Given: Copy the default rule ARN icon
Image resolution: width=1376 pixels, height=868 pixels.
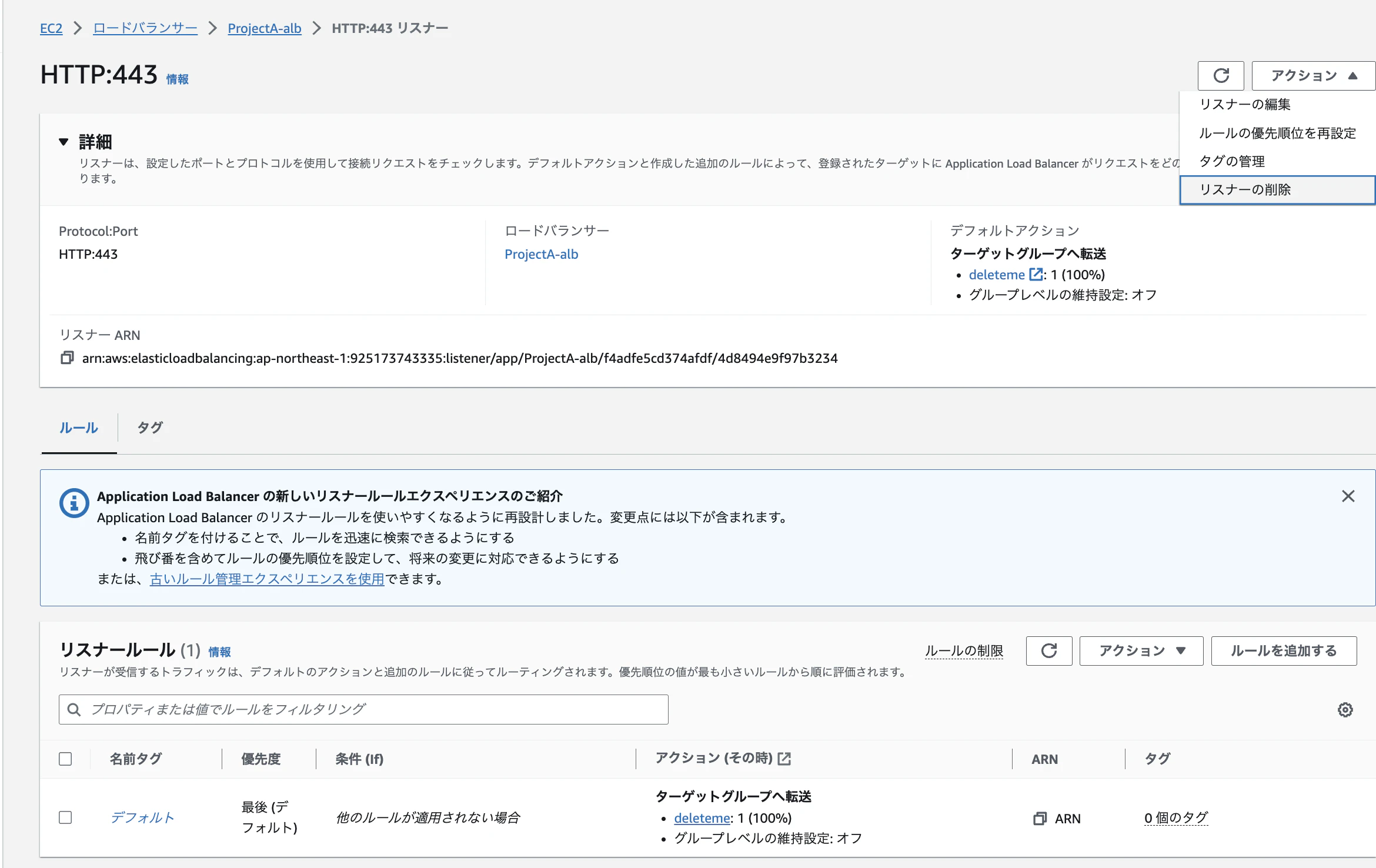Looking at the screenshot, I should pyautogui.click(x=1040, y=819).
